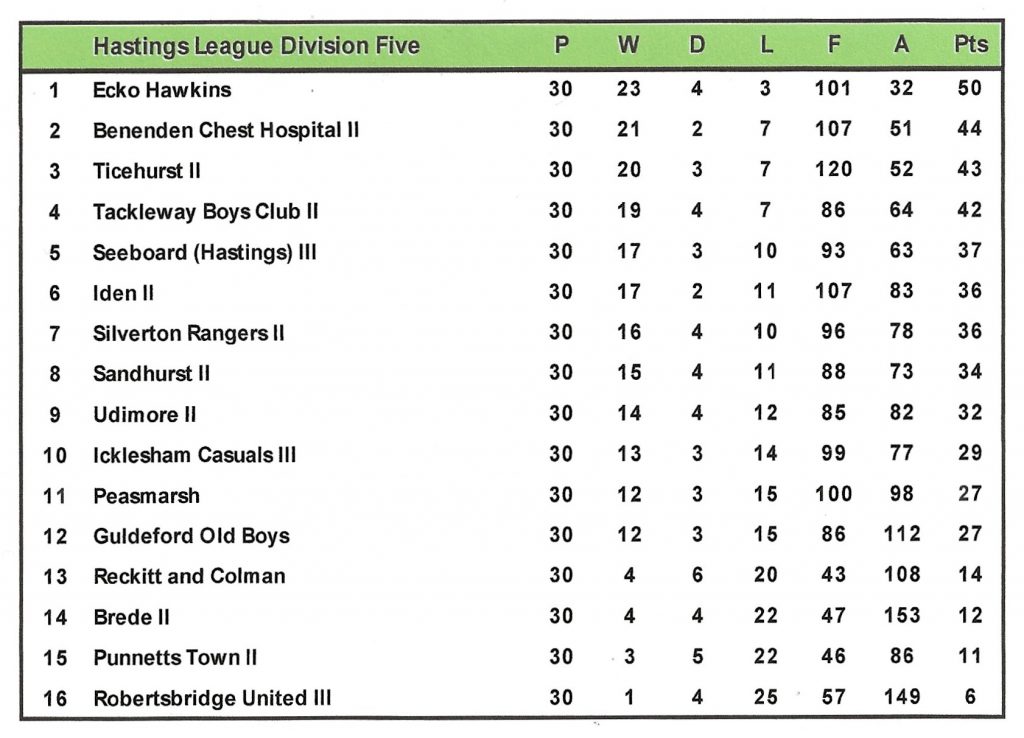
Task: Click the F column header
Action: coord(833,45)
